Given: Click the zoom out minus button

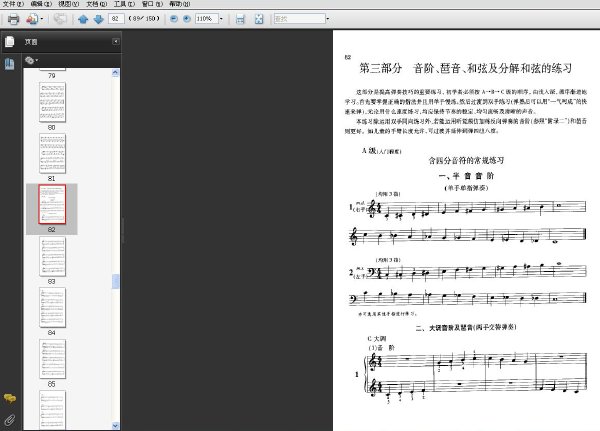Looking at the screenshot, I should tap(174, 18).
